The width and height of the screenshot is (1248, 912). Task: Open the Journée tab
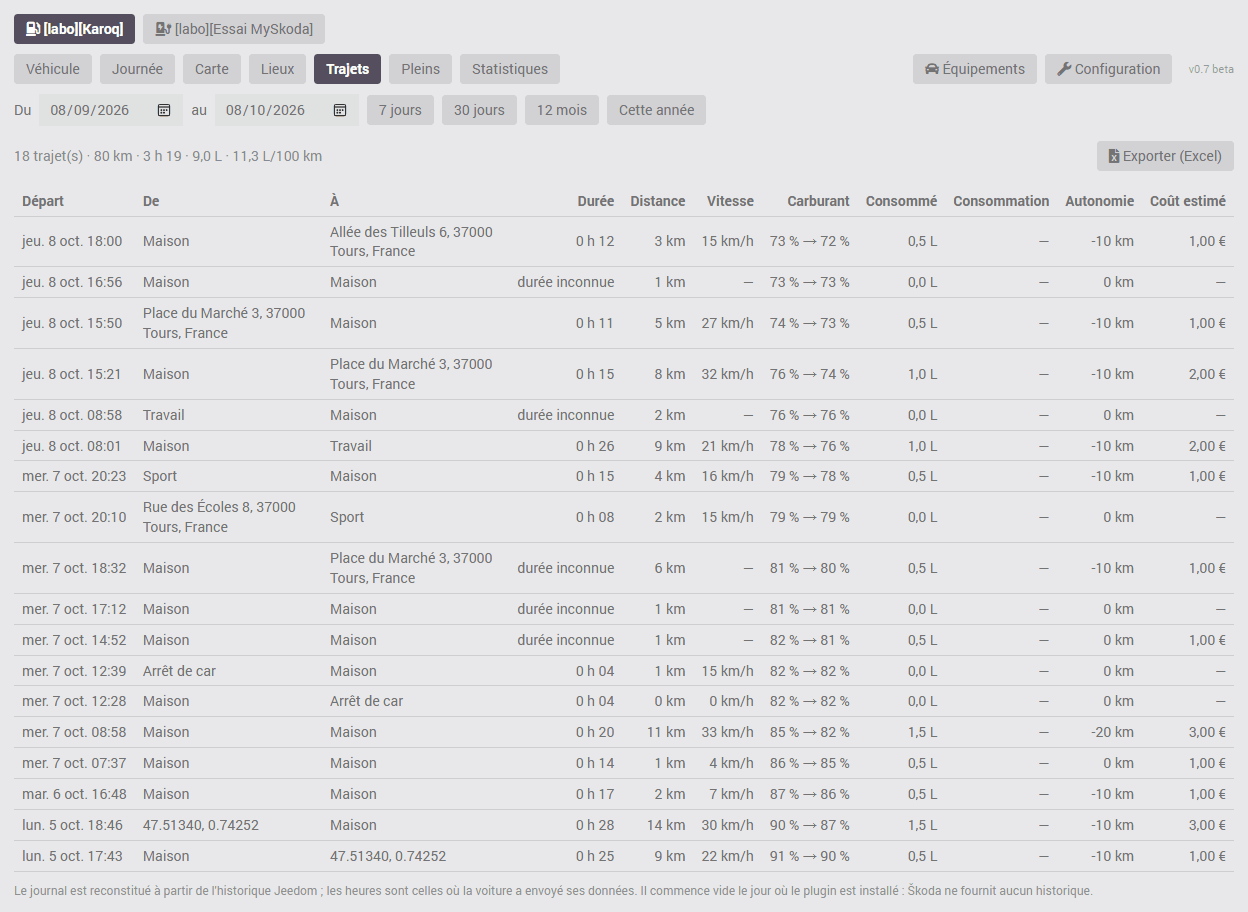point(138,69)
